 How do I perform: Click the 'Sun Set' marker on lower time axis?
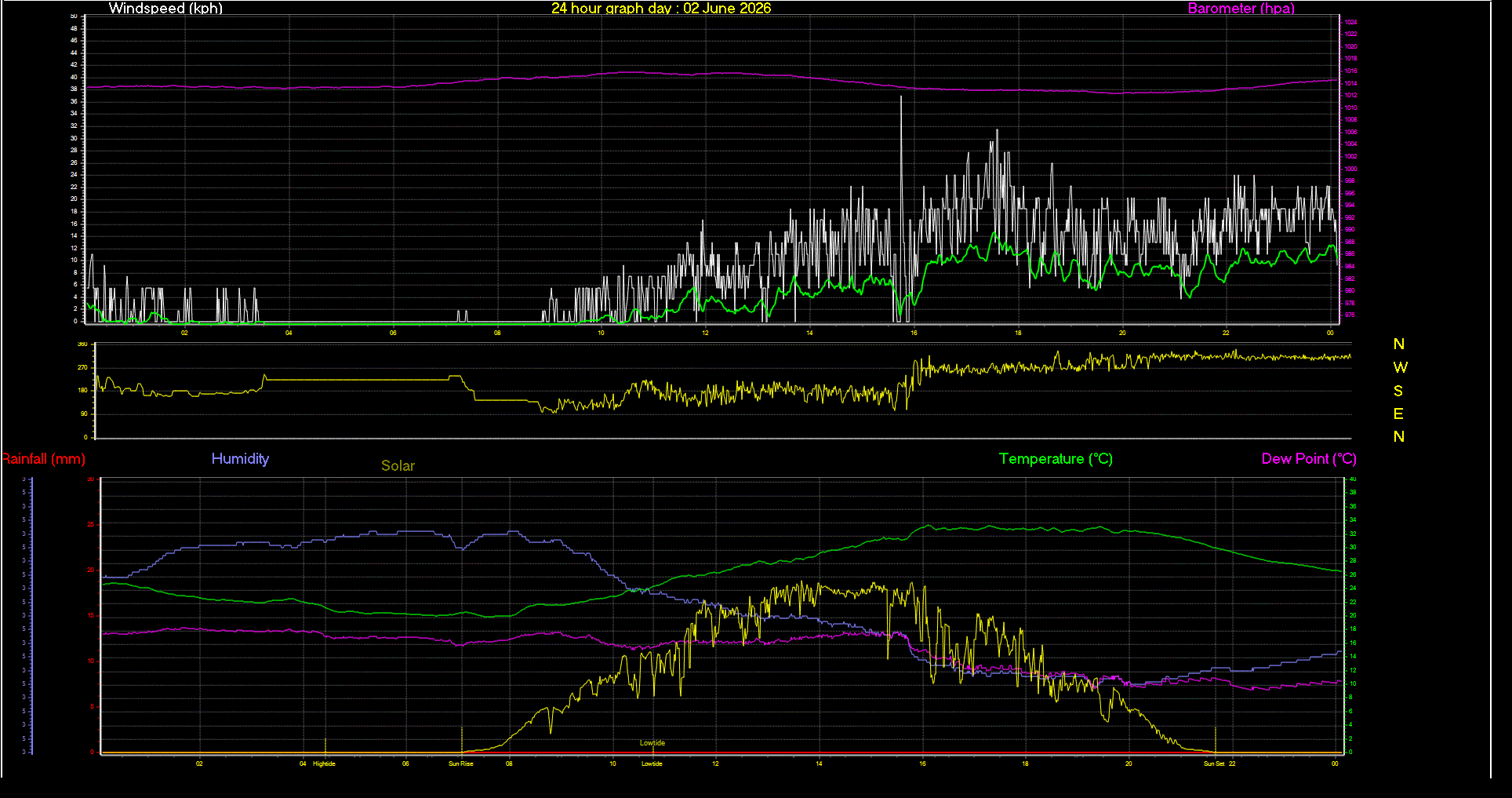coord(1214,763)
